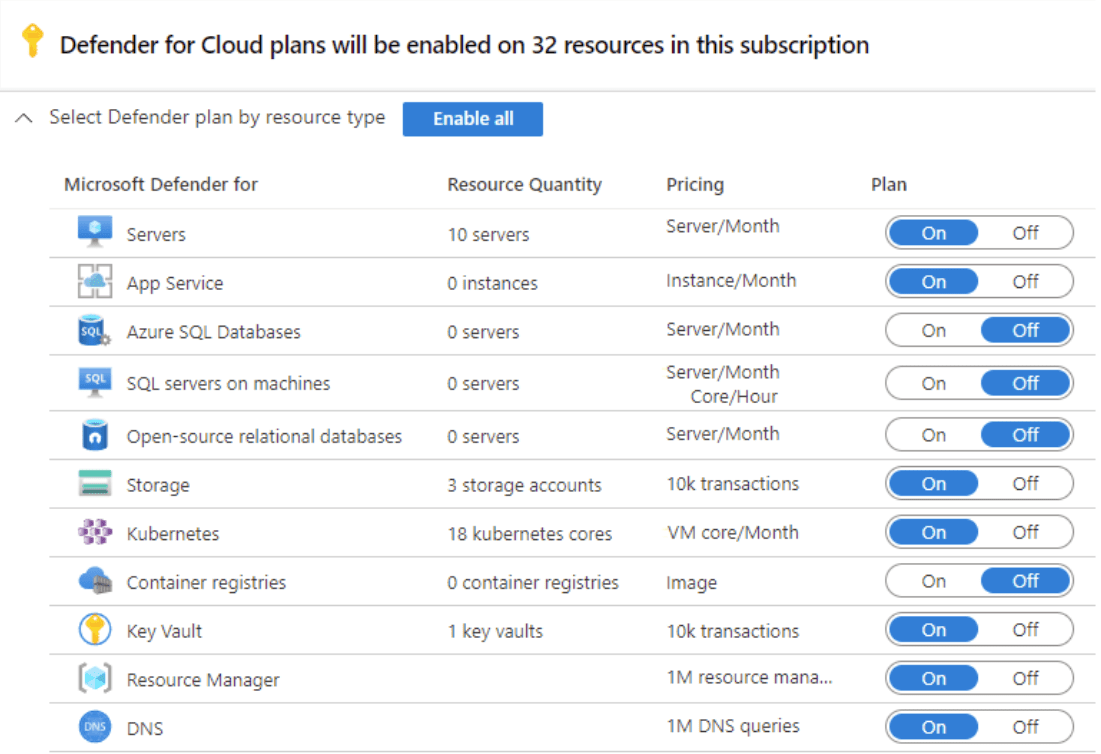Click the Resource Manager cube icon
1101x754 pixels.
[95, 678]
